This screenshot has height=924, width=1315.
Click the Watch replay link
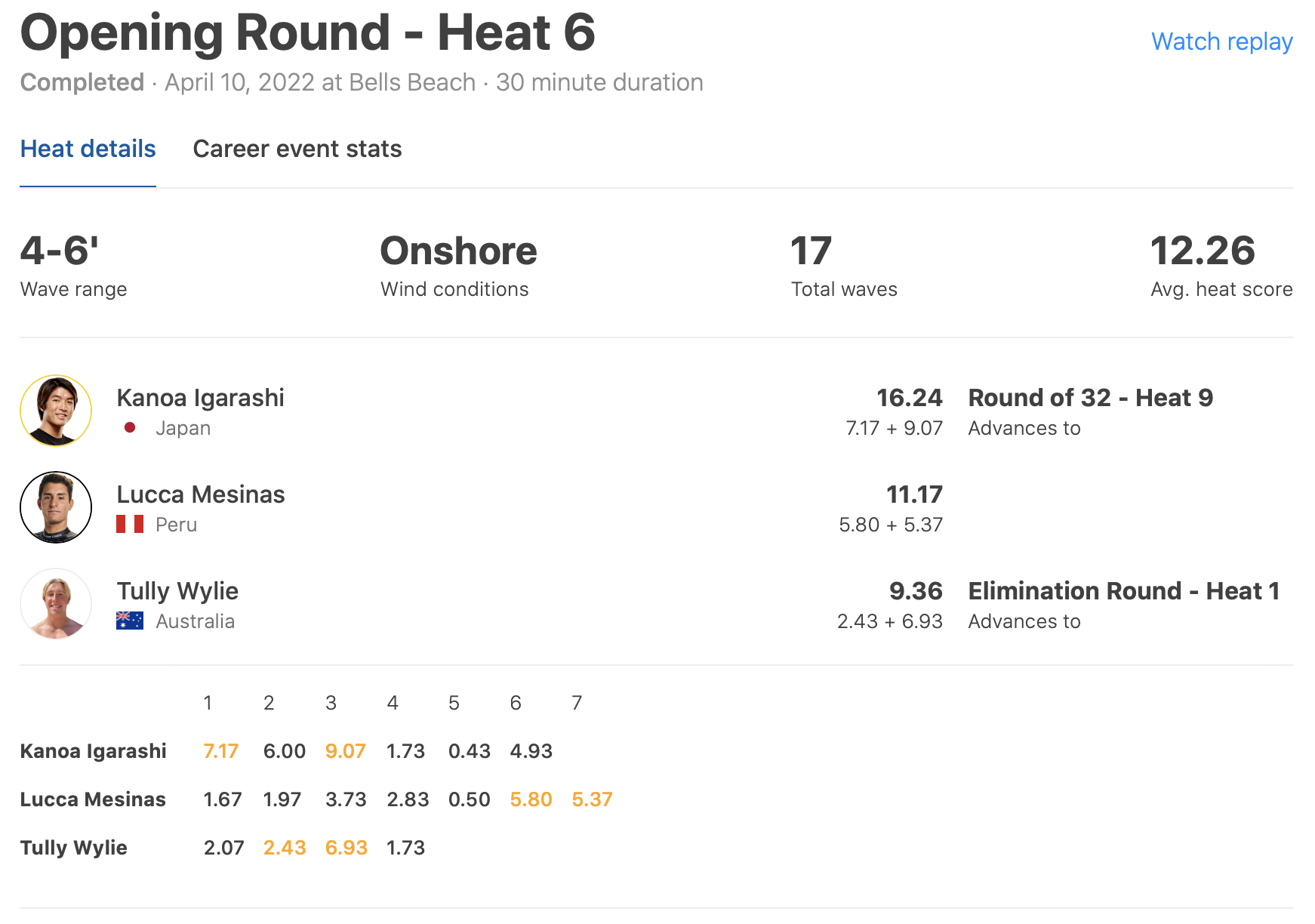[1221, 42]
